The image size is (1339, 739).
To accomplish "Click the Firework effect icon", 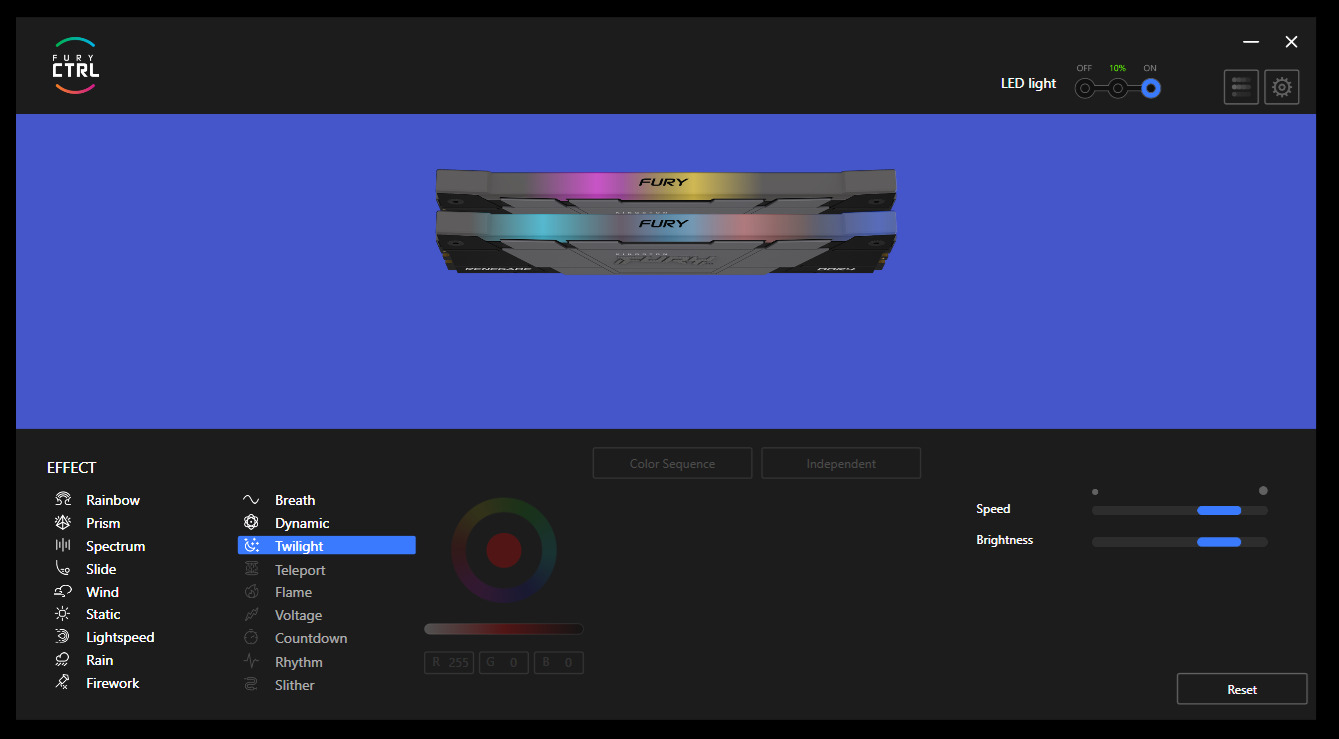I will click(63, 683).
